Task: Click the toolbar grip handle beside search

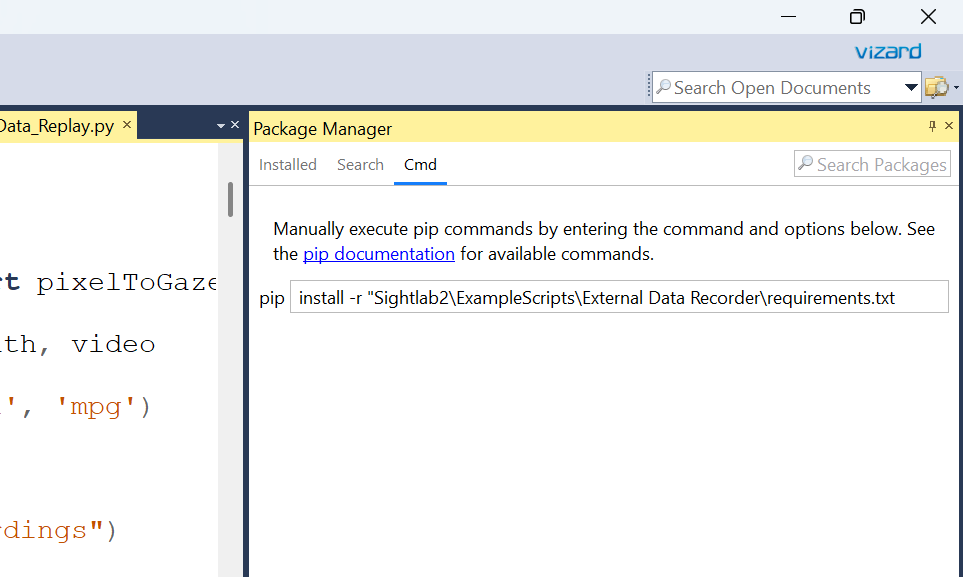Action: 649,87
